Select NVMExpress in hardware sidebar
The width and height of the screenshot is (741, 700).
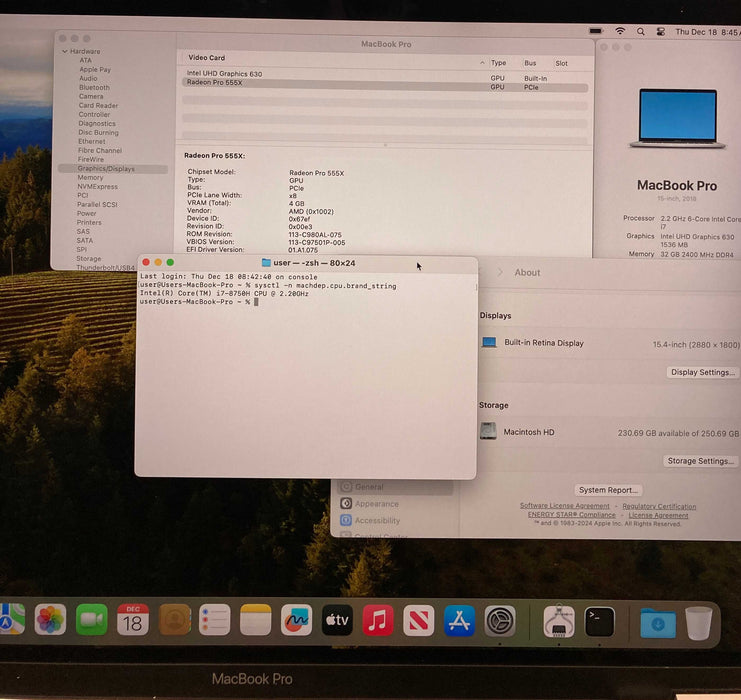click(x=97, y=187)
